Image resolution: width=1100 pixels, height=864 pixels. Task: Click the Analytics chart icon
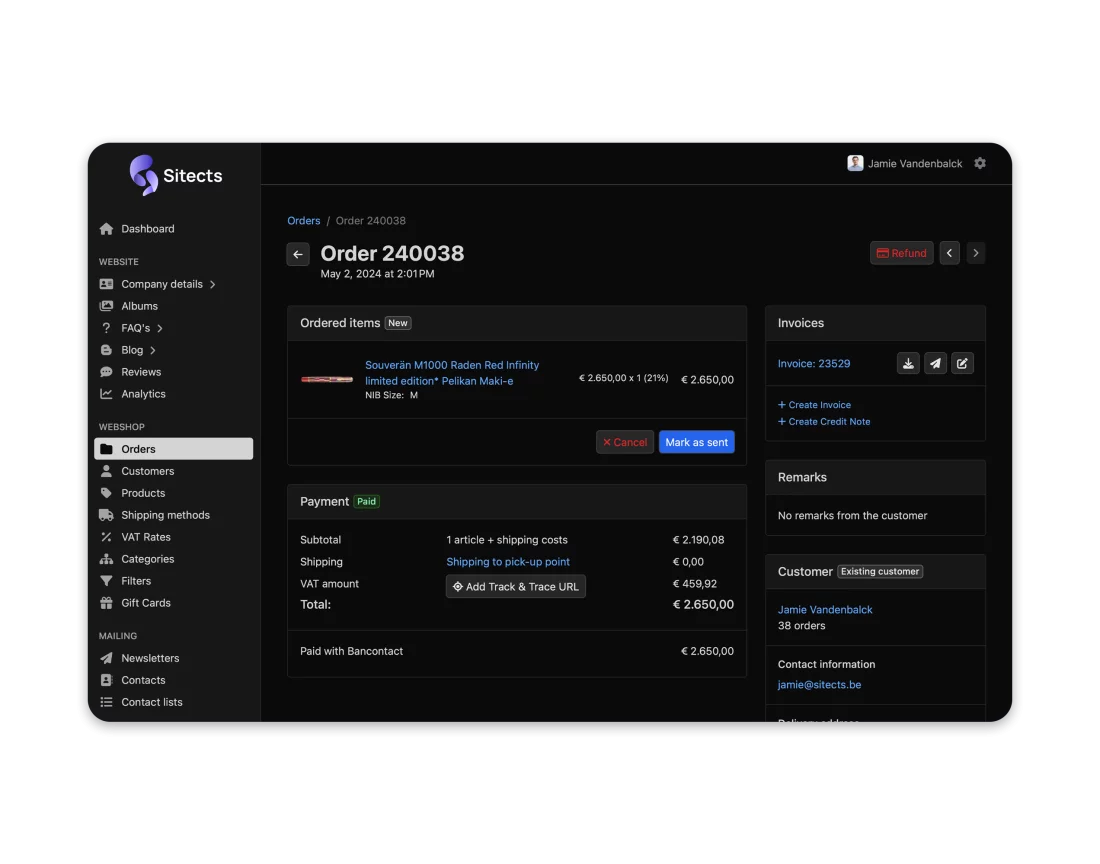[x=106, y=394]
